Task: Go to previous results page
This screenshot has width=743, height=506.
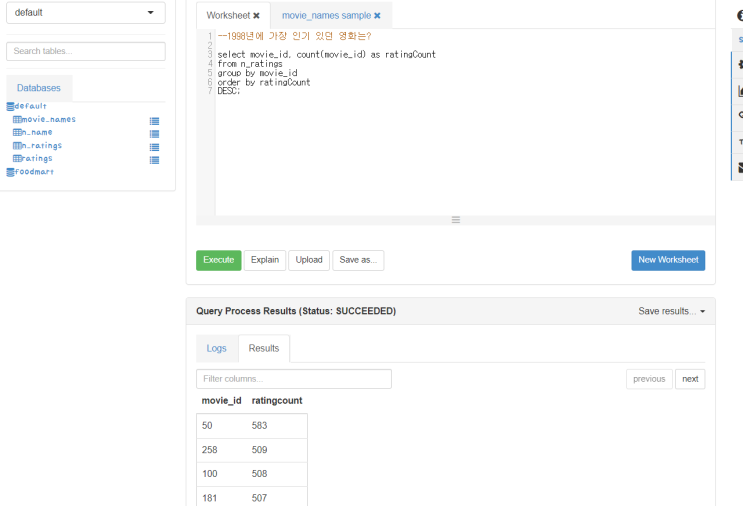Action: [649, 379]
